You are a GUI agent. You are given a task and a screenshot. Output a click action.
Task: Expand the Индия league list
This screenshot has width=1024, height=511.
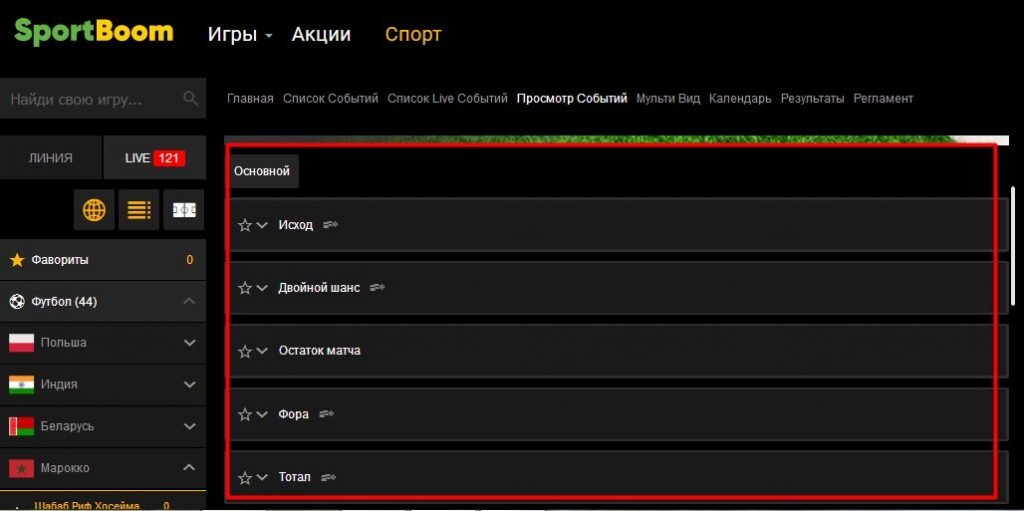point(189,385)
